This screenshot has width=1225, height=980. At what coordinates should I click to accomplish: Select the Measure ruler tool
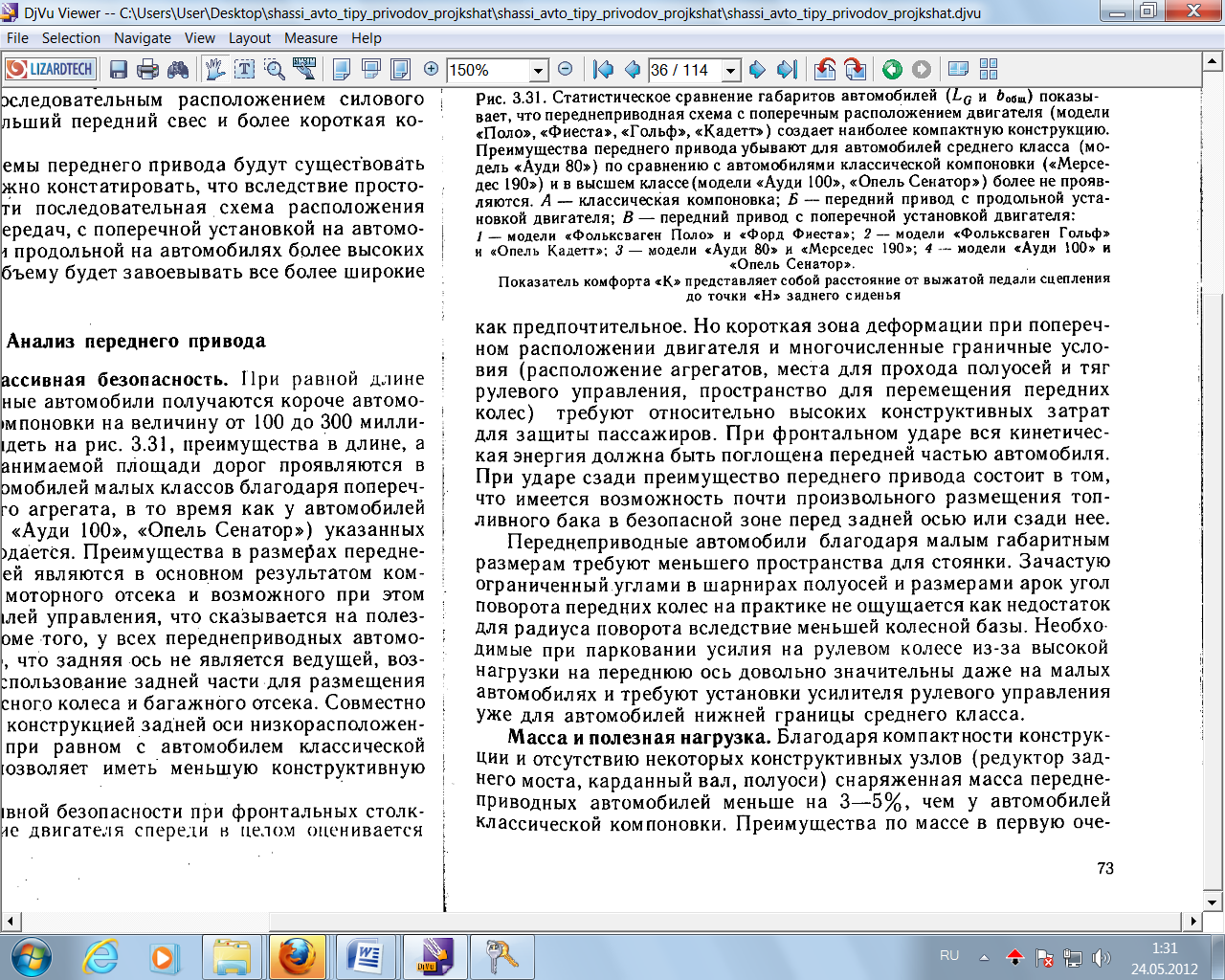click(304, 69)
